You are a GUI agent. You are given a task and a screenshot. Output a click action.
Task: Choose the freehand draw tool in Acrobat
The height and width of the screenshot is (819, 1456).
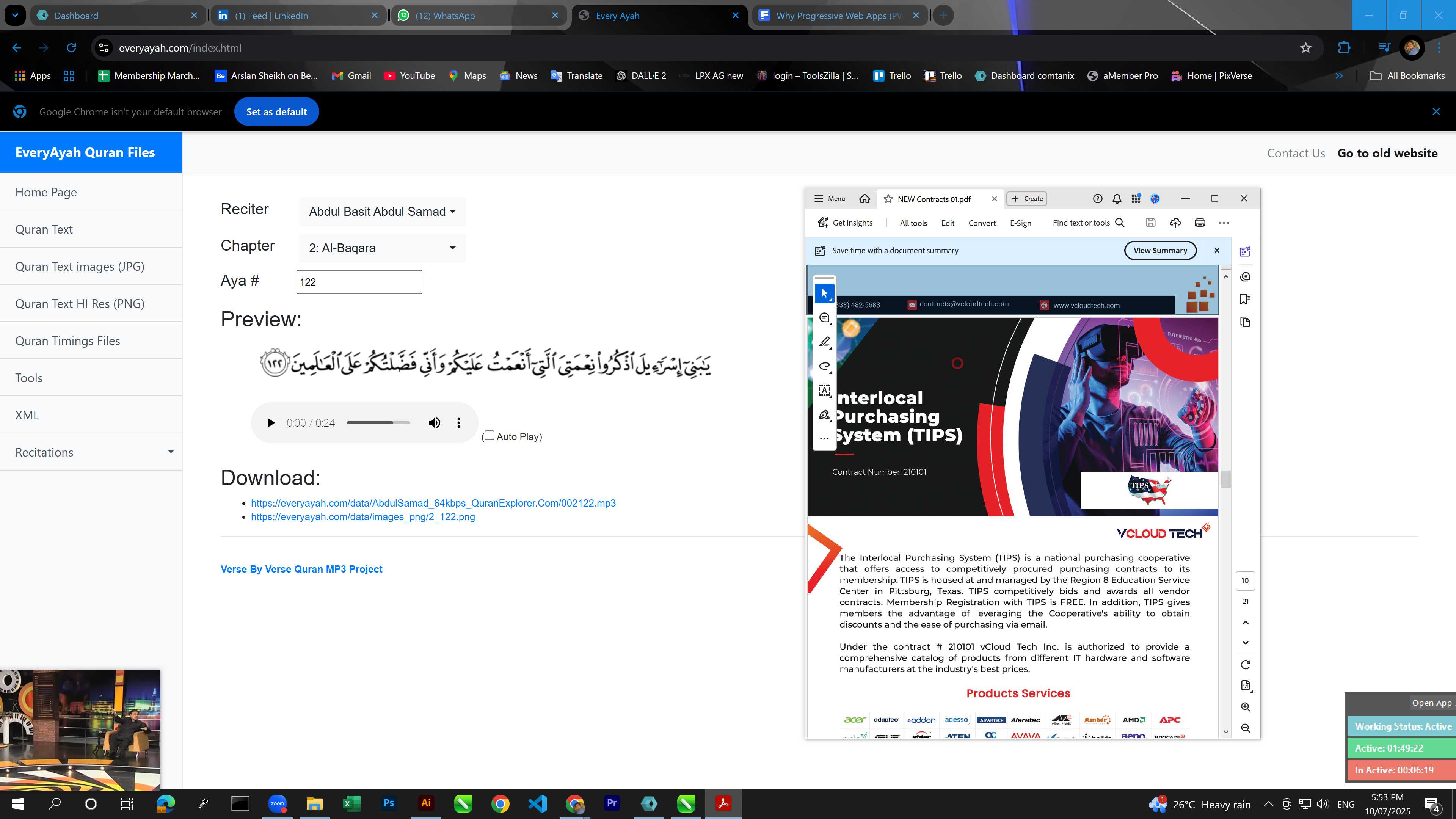pos(825,366)
